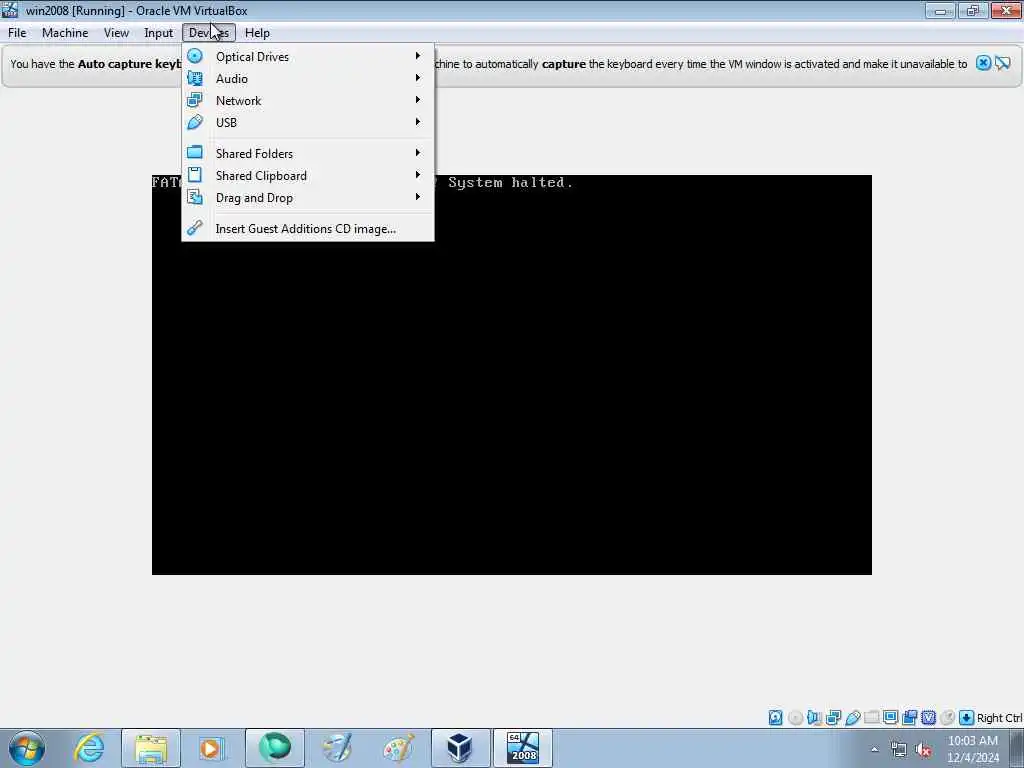This screenshot has height=768, width=1024.
Task: Open the VirtualBox Manager cube in taskbar
Action: click(460, 748)
